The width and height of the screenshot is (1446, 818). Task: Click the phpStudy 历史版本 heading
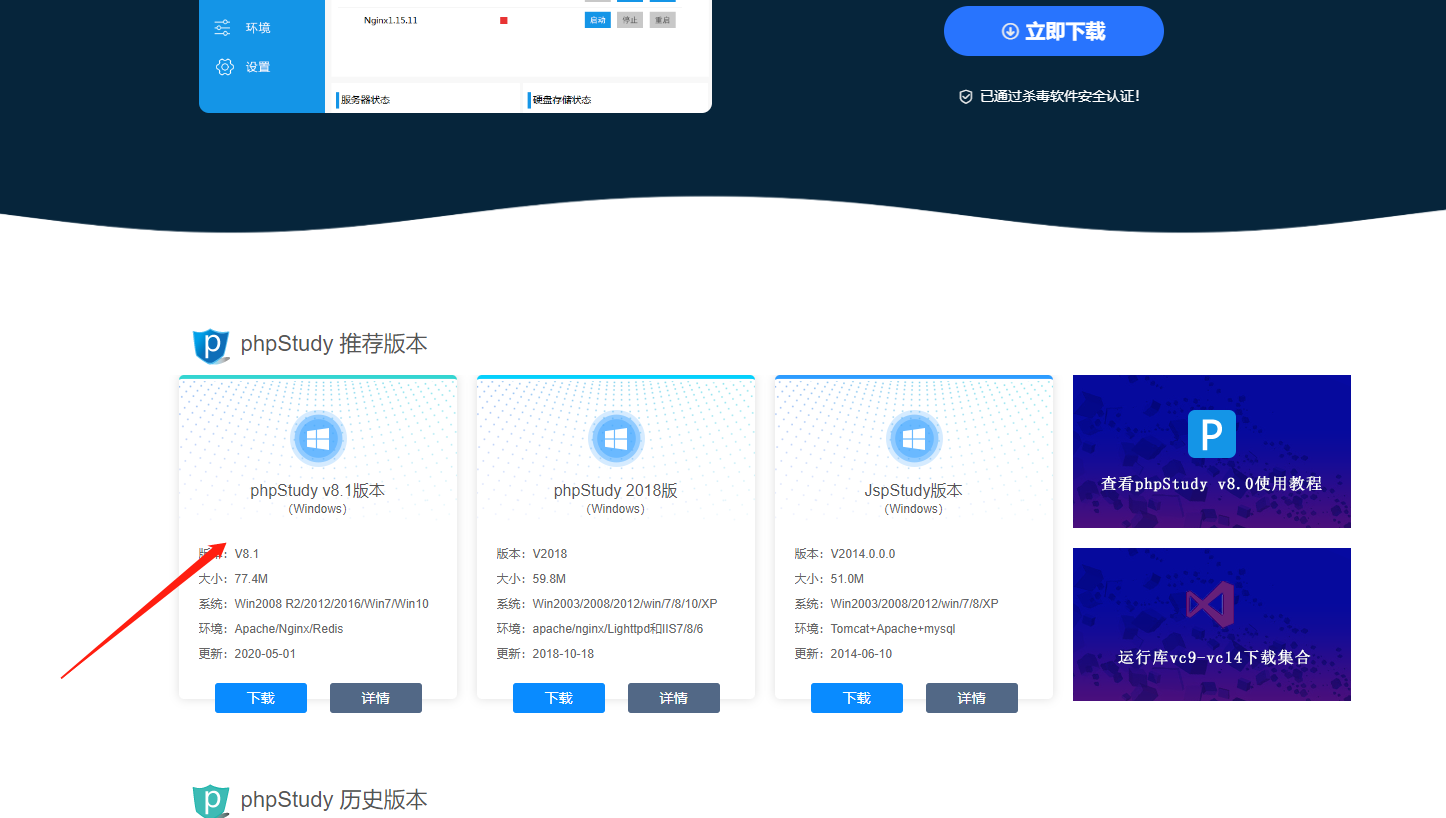point(334,800)
